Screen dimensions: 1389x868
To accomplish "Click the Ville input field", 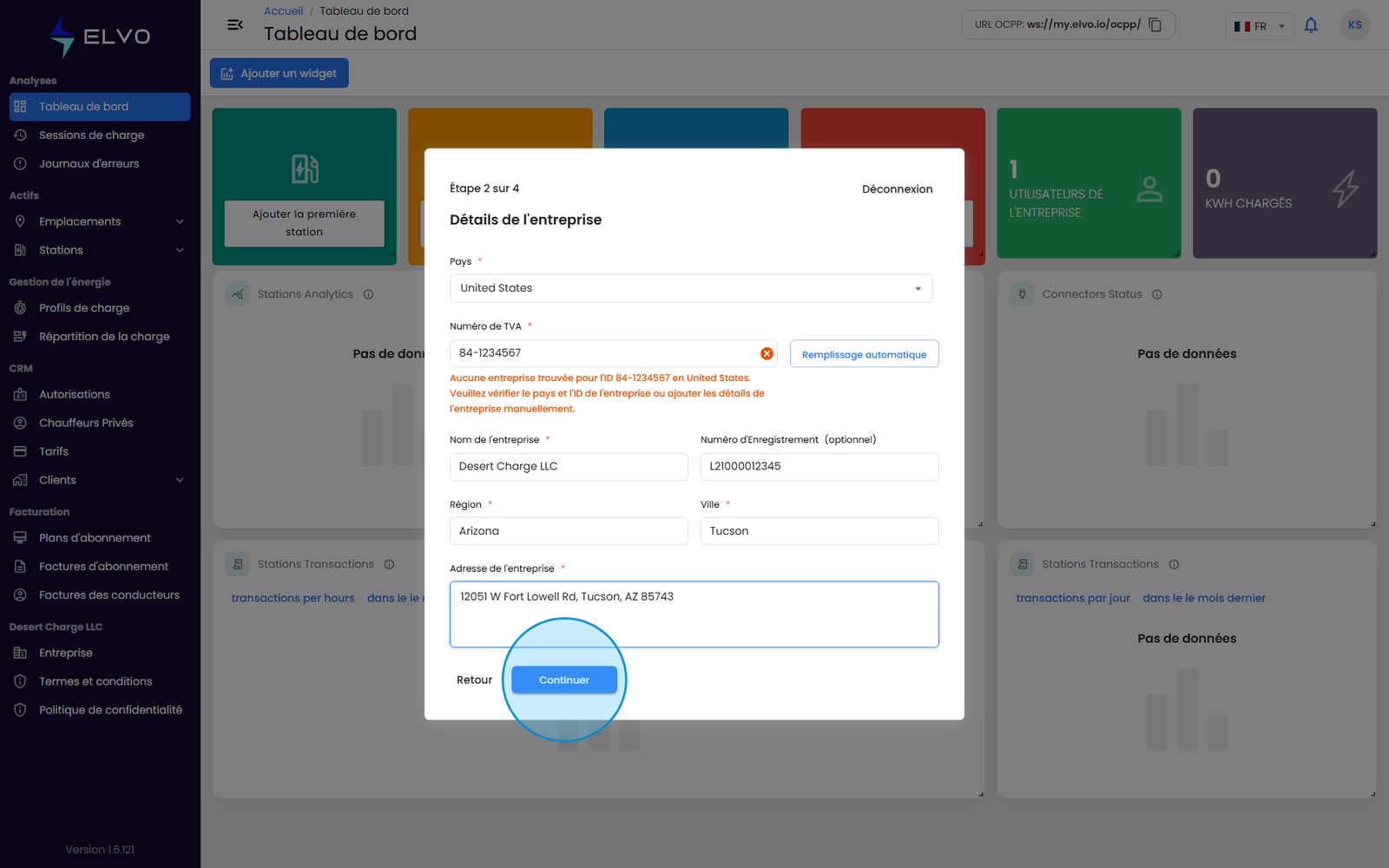I will click(820, 531).
